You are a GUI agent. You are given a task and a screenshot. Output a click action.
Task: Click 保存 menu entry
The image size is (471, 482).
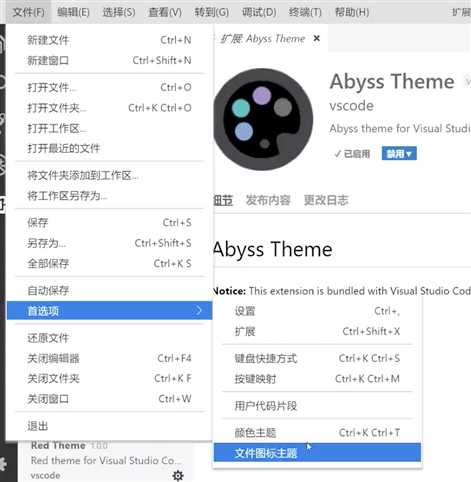click(109, 222)
